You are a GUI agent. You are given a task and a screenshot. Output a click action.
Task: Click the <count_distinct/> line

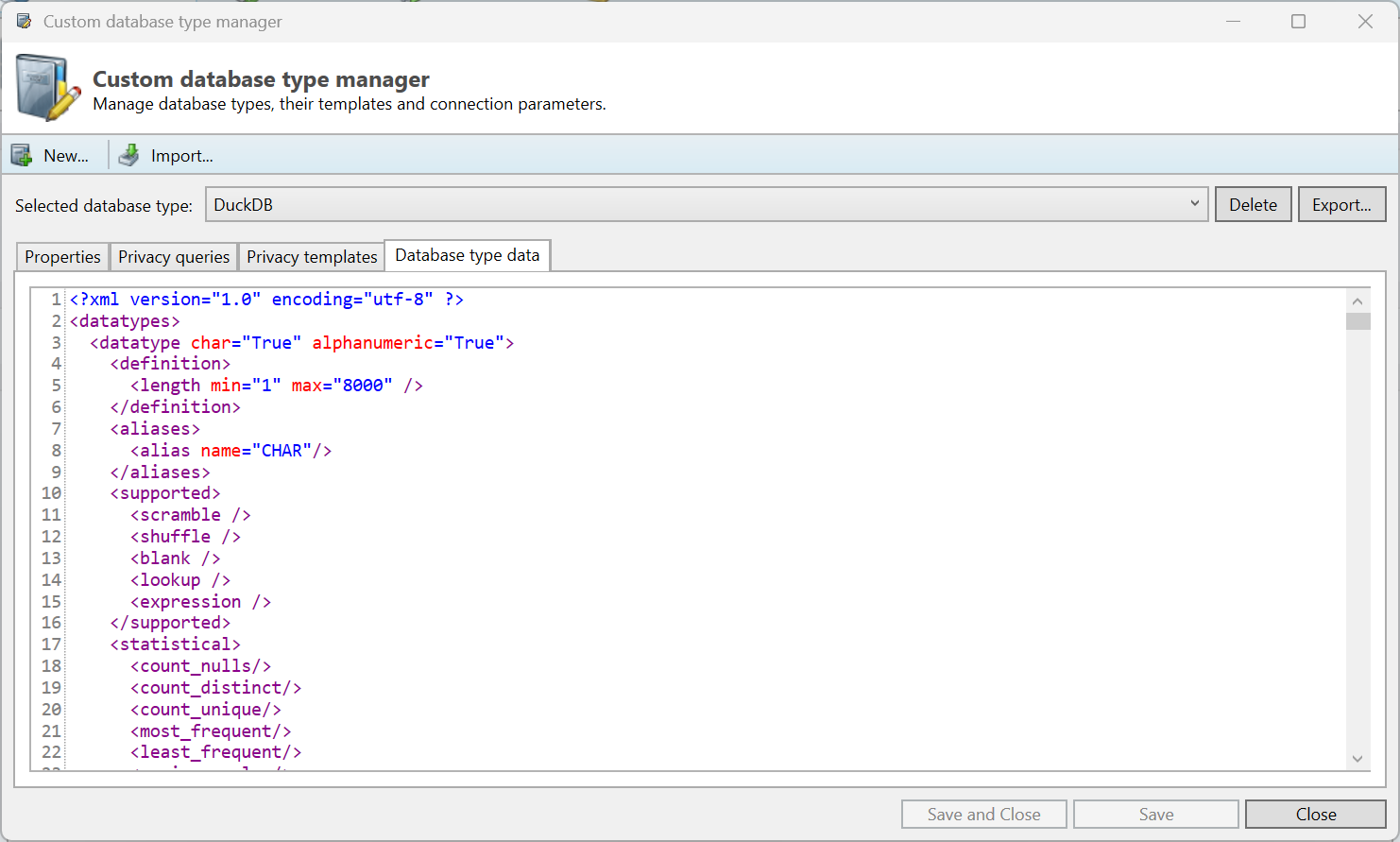[216, 688]
